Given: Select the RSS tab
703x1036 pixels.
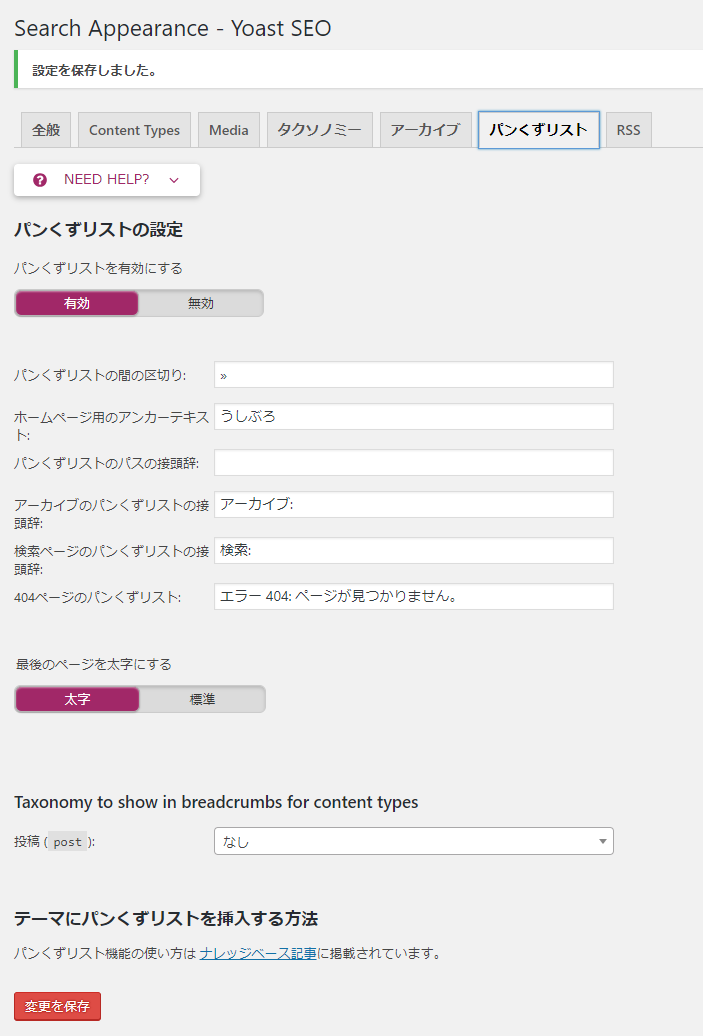Looking at the screenshot, I should point(628,130).
